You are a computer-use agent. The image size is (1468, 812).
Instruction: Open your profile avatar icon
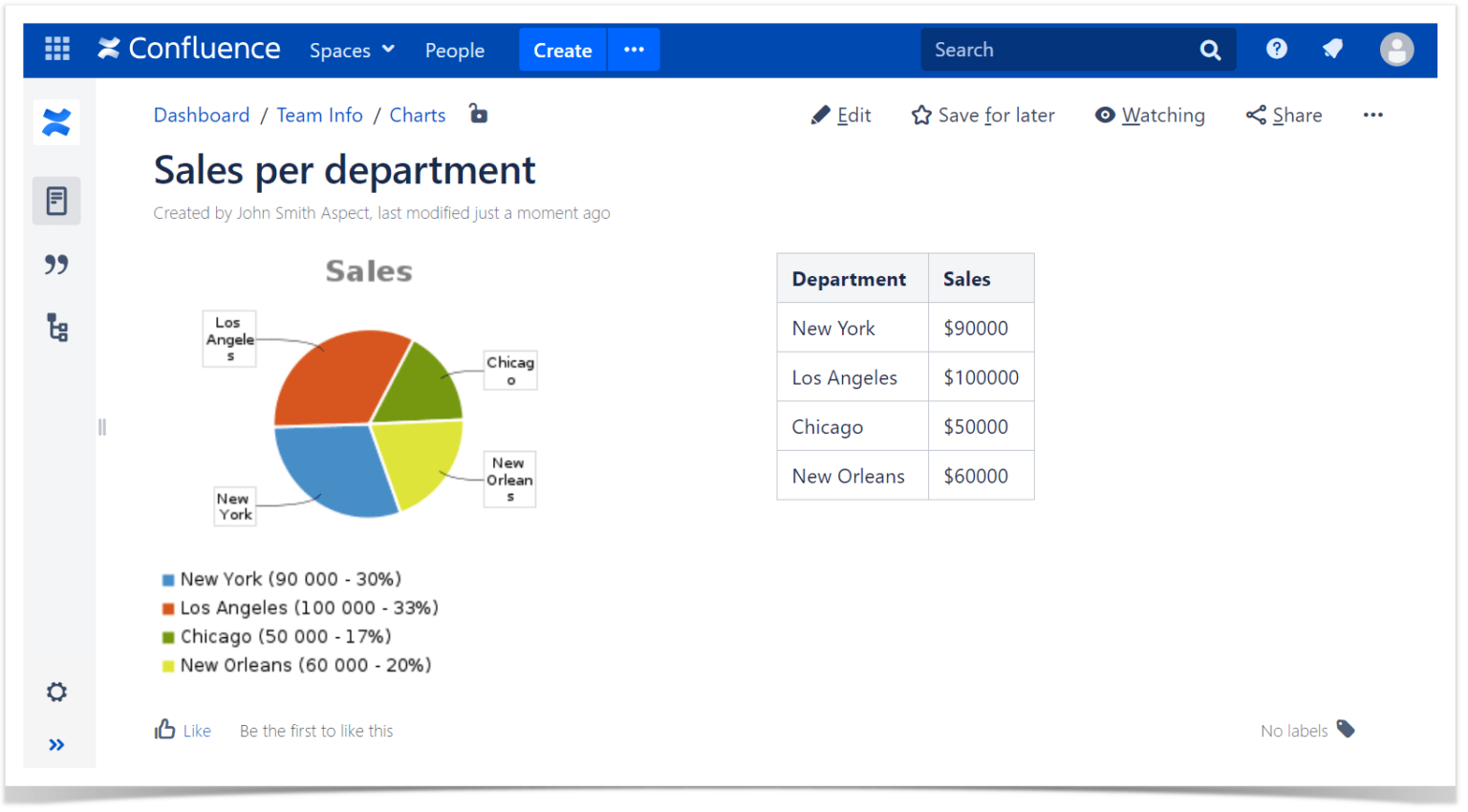pos(1396,49)
